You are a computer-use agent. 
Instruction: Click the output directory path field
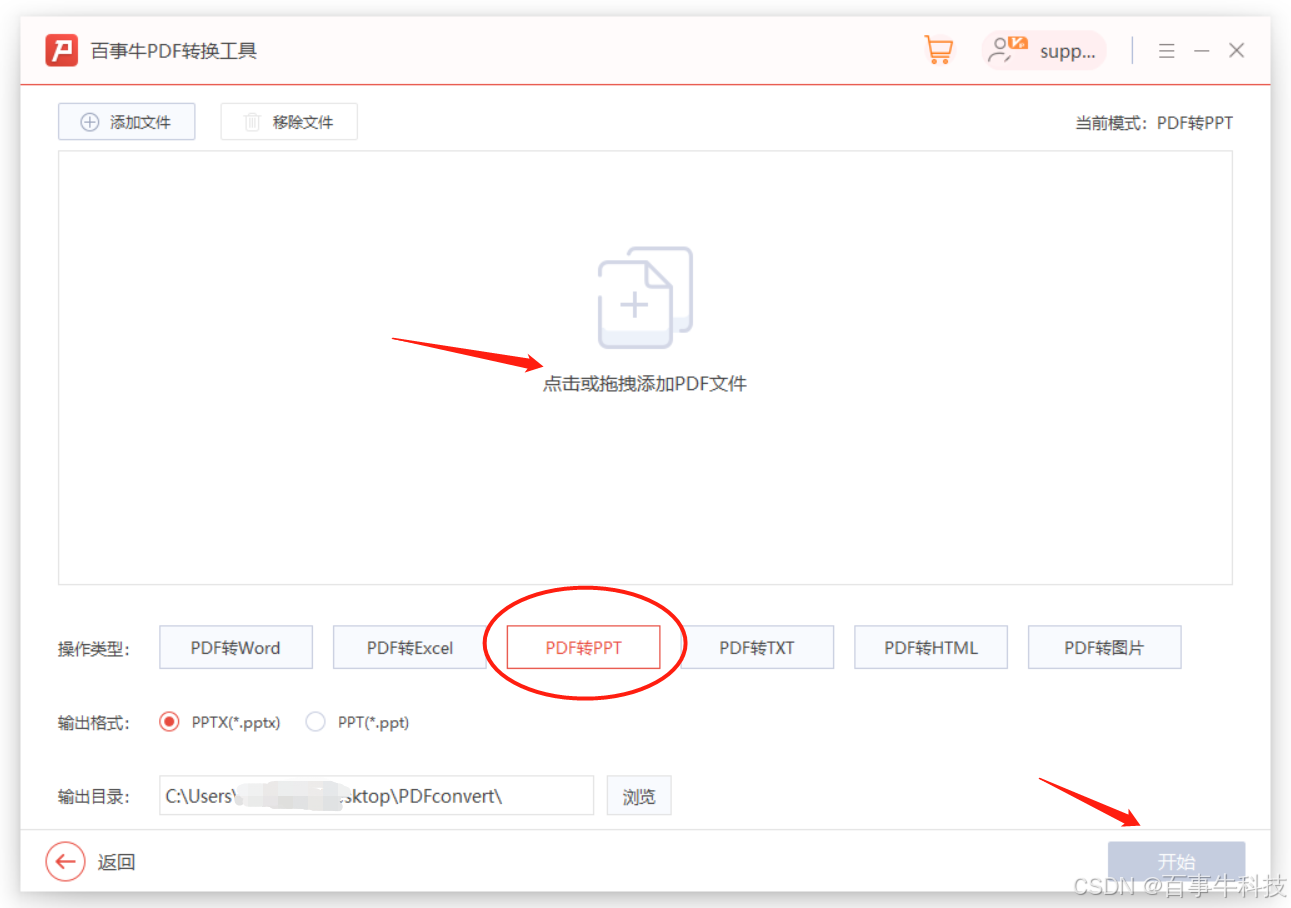coord(376,796)
